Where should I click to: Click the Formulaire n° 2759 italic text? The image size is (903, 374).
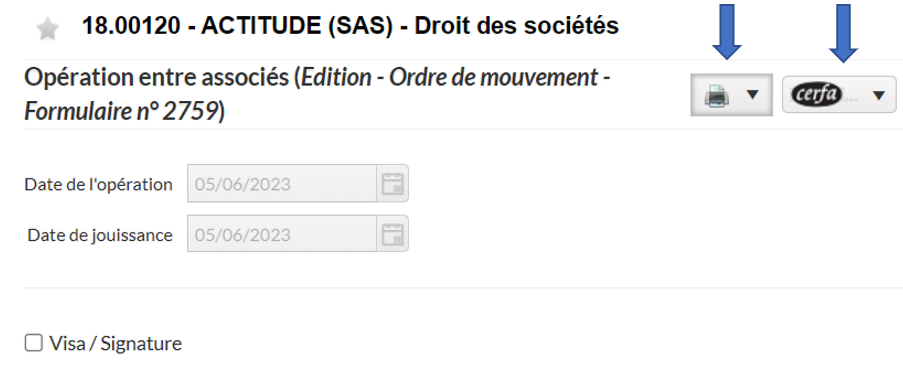(122, 111)
